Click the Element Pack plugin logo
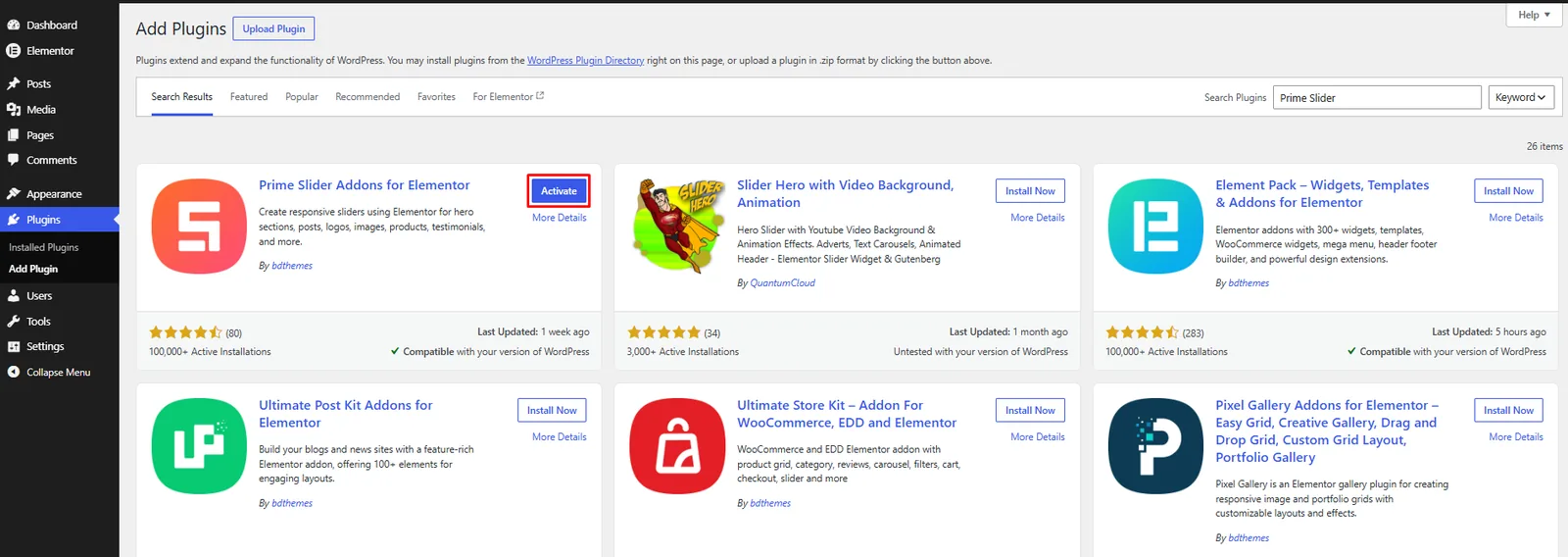Image resolution: width=1568 pixels, height=557 pixels. tap(1155, 227)
